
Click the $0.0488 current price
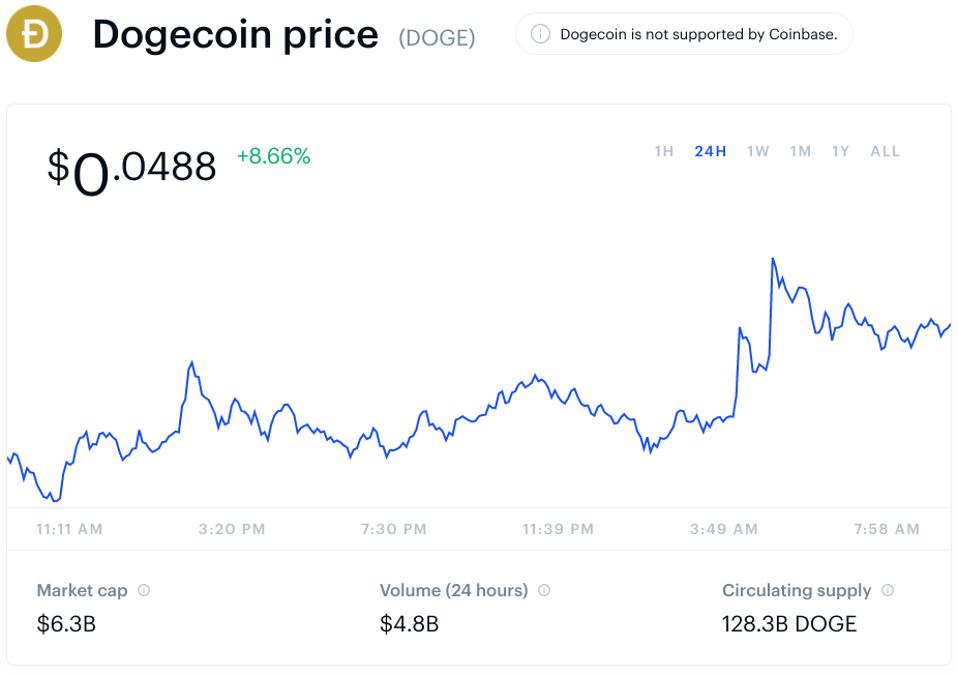click(131, 167)
